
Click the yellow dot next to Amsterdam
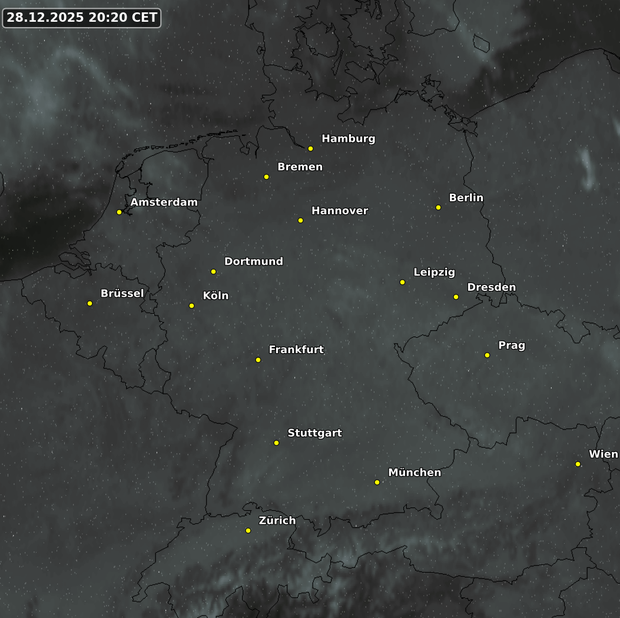point(119,212)
